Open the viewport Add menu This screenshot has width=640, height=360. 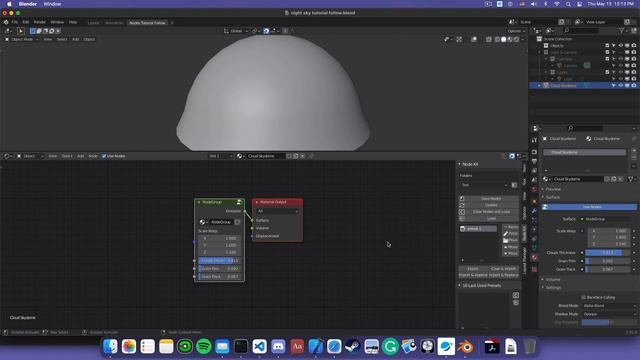click(76, 40)
